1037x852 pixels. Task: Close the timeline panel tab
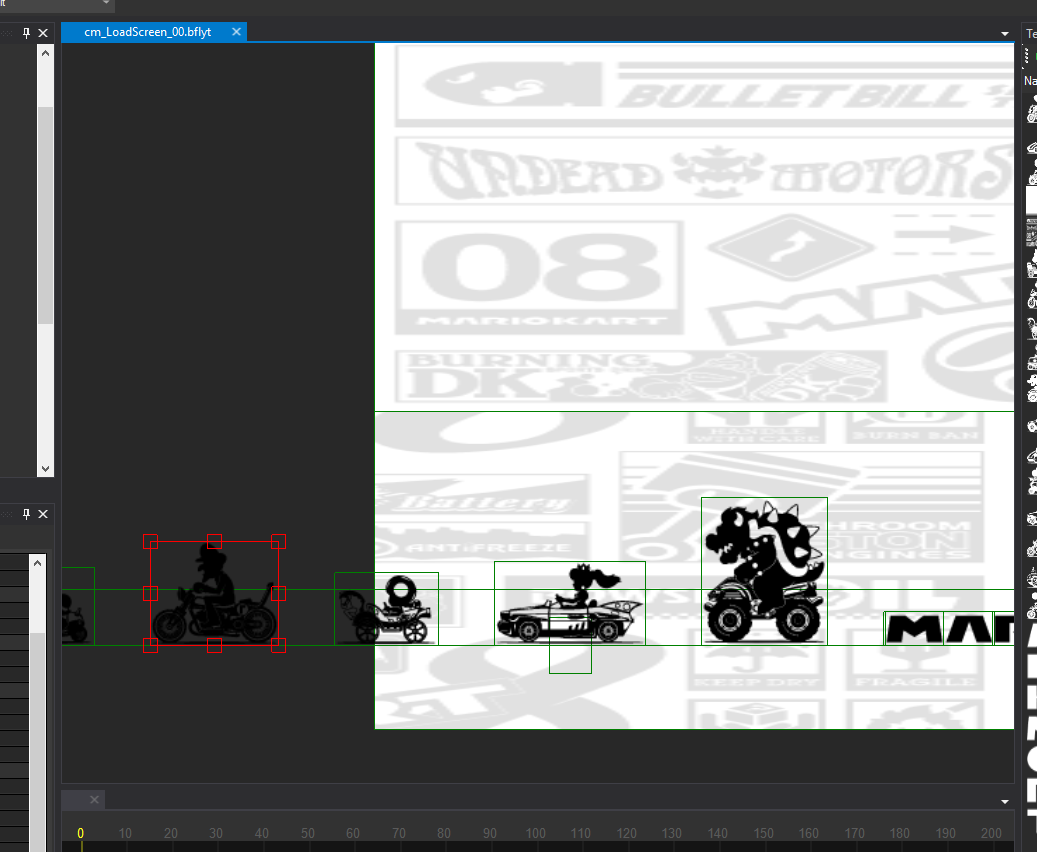[95, 800]
